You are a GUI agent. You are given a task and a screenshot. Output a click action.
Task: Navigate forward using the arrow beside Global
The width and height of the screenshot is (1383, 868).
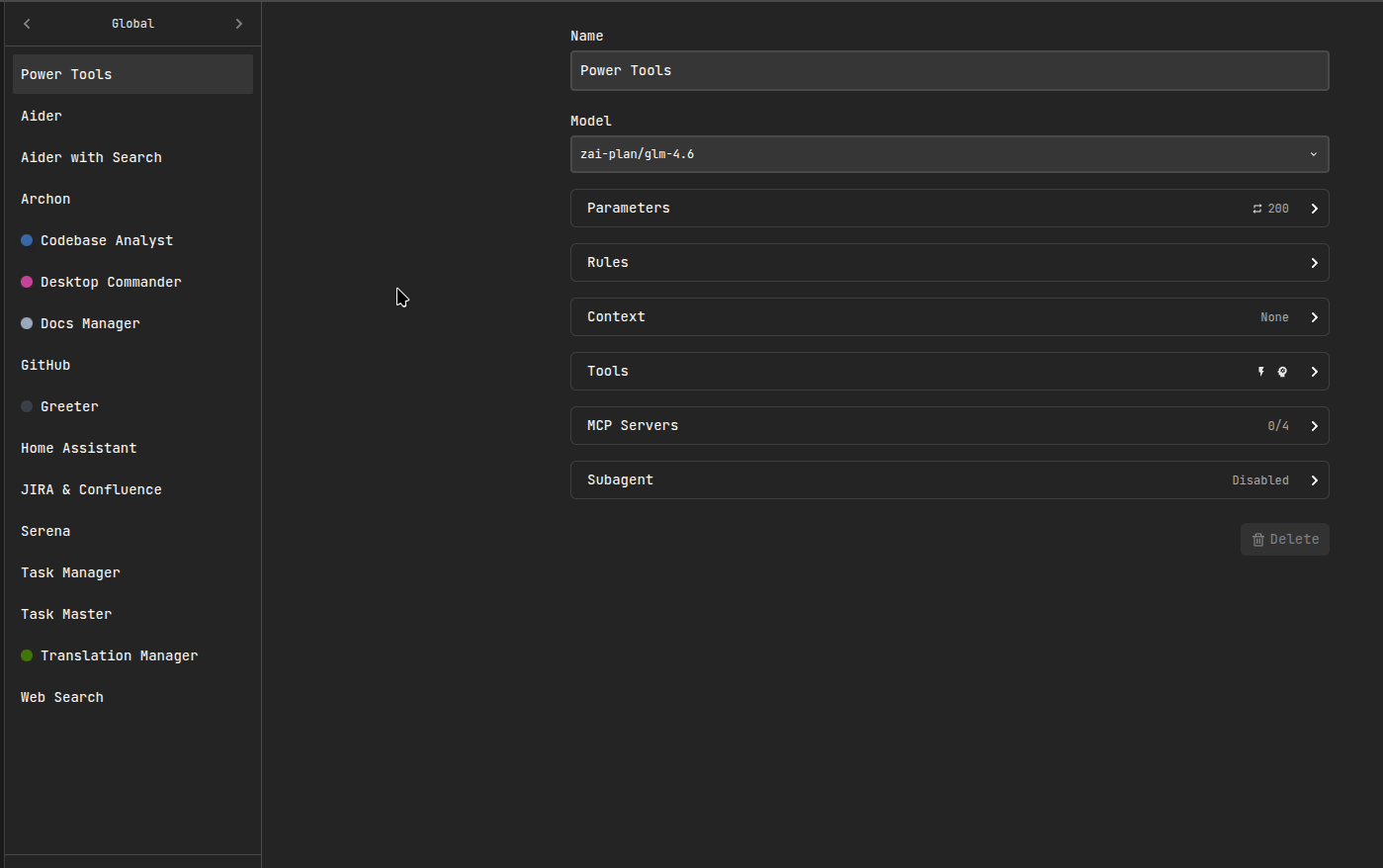click(238, 23)
